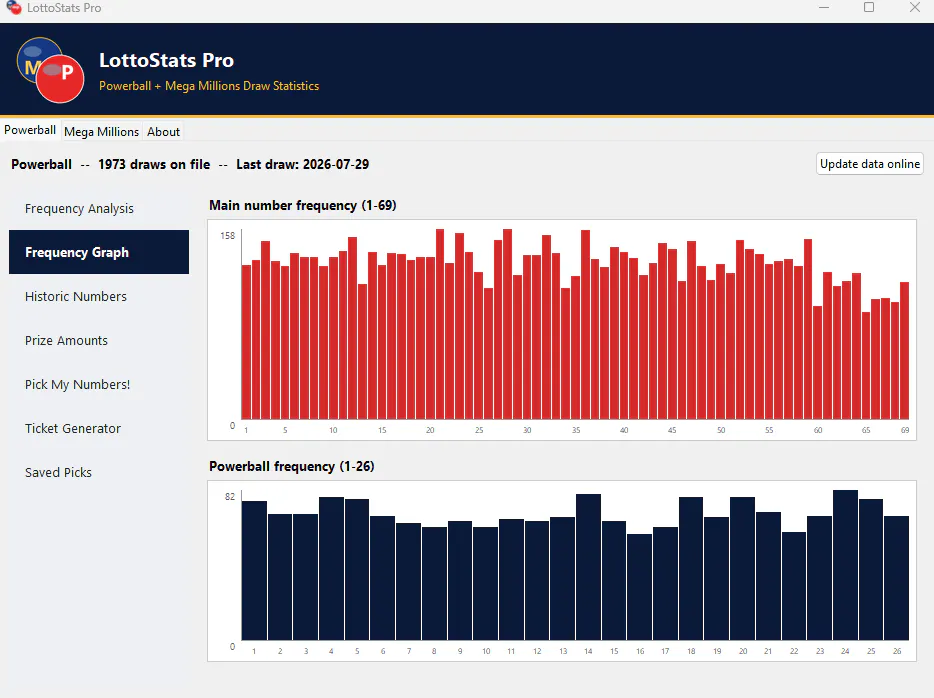Screen dimensions: 934x698
Task: Click the small title bar app icon
Action: click(x=14, y=8)
